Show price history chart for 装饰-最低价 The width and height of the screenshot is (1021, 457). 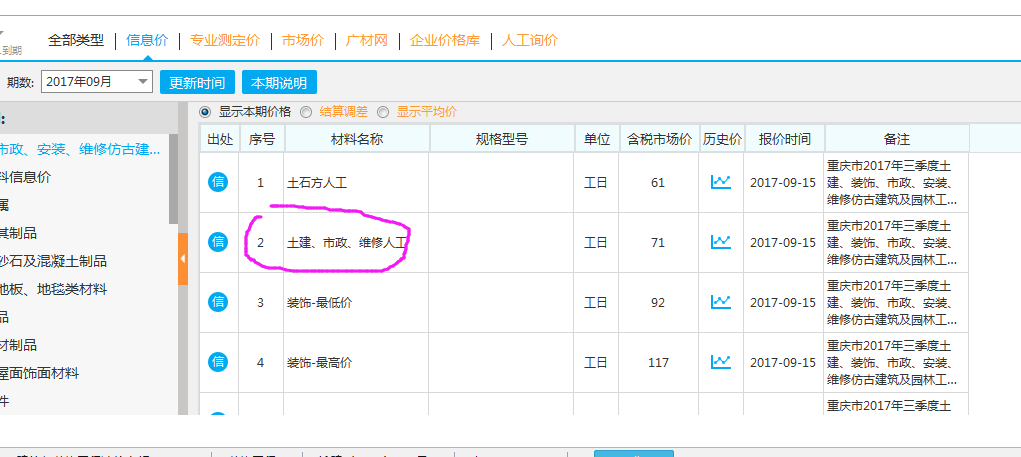click(721, 301)
